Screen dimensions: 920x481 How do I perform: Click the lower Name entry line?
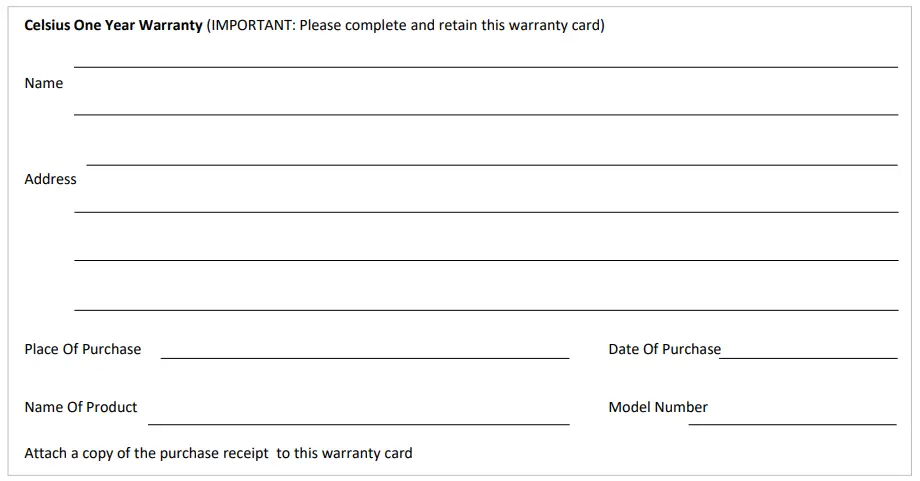click(x=486, y=114)
